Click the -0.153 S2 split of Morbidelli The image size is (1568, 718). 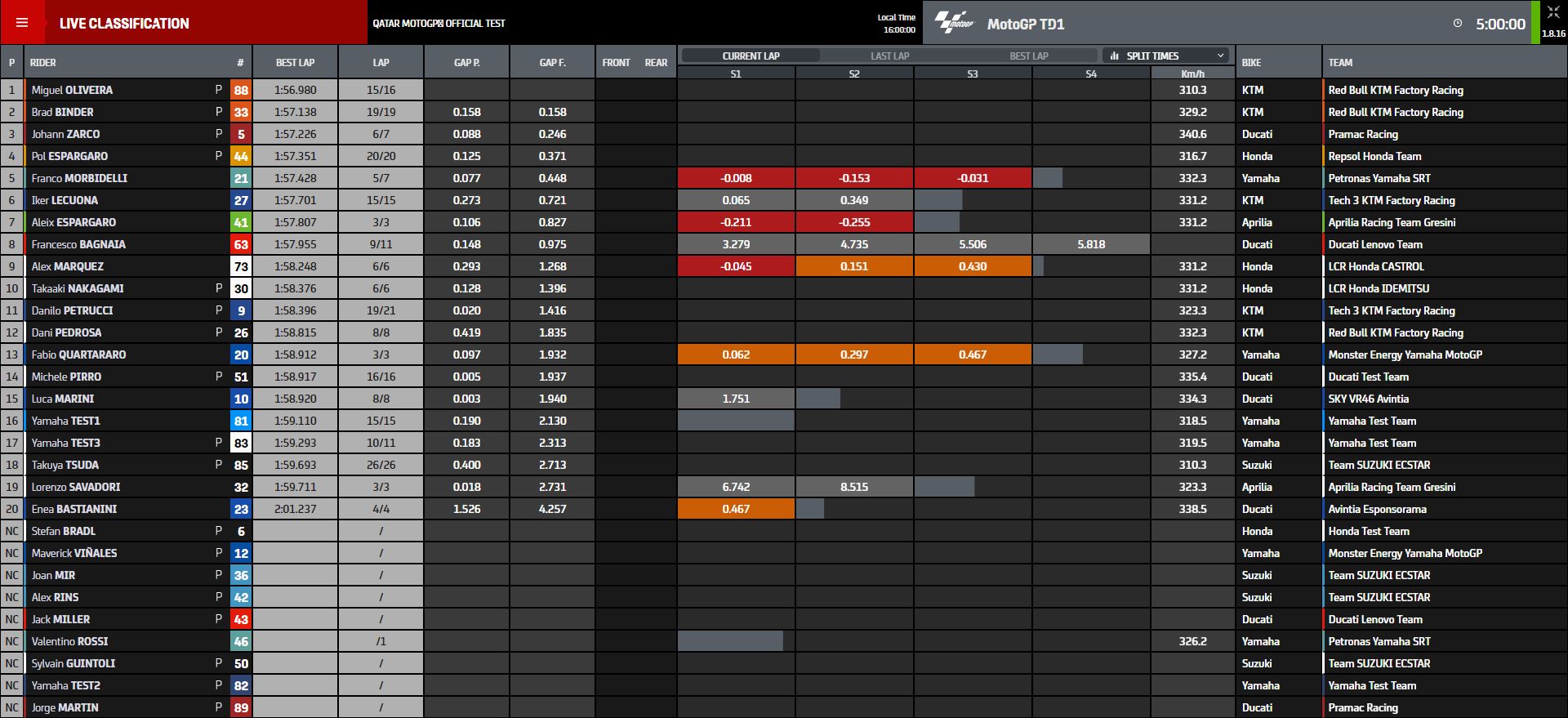pos(854,178)
